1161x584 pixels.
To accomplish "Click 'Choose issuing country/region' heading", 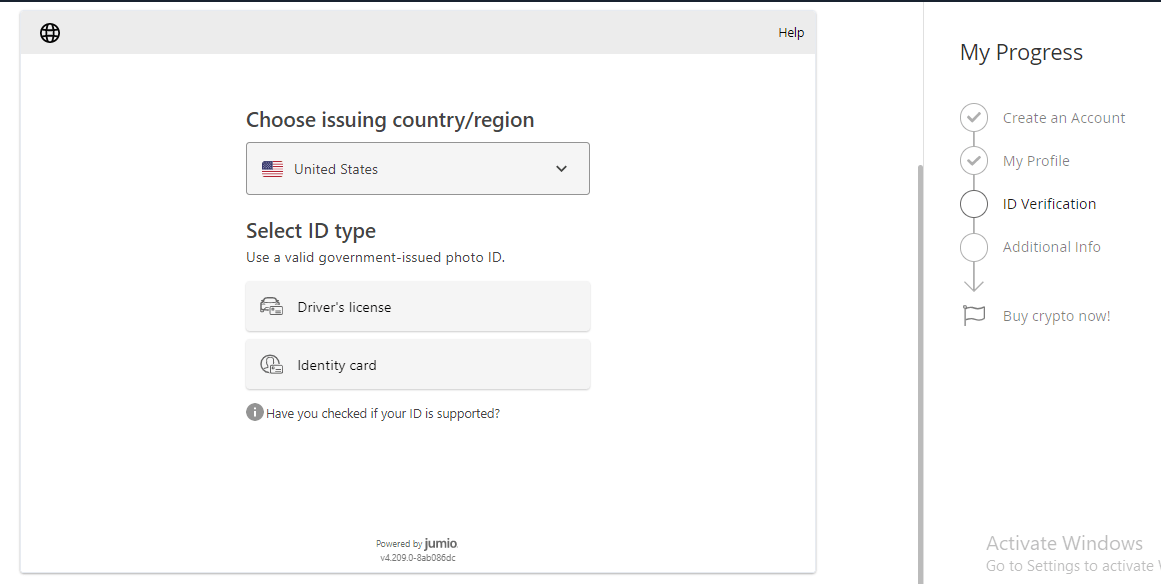I will click(x=390, y=120).
